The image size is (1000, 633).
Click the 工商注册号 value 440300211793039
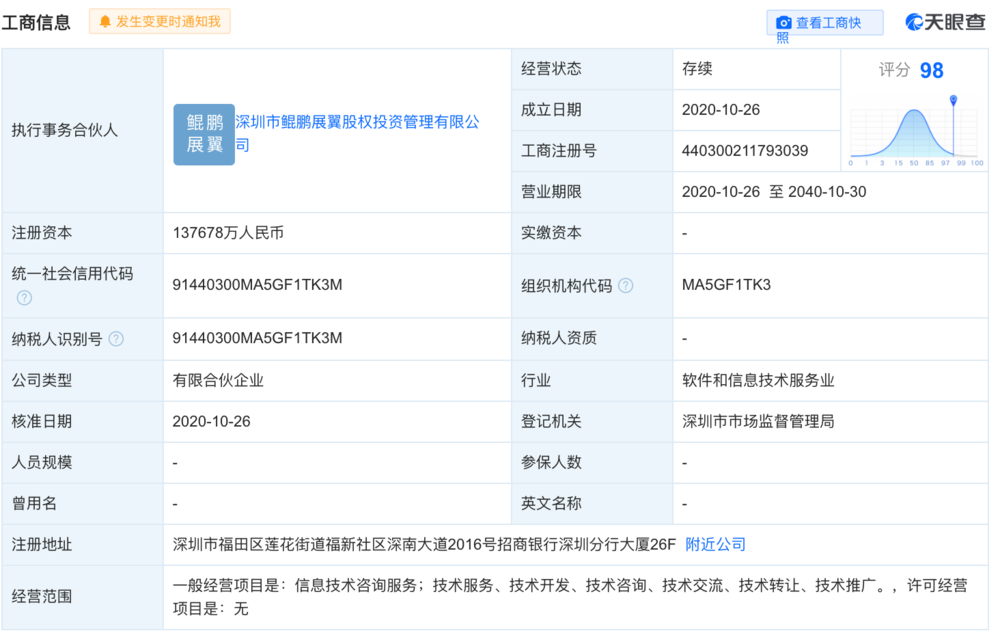click(744, 151)
